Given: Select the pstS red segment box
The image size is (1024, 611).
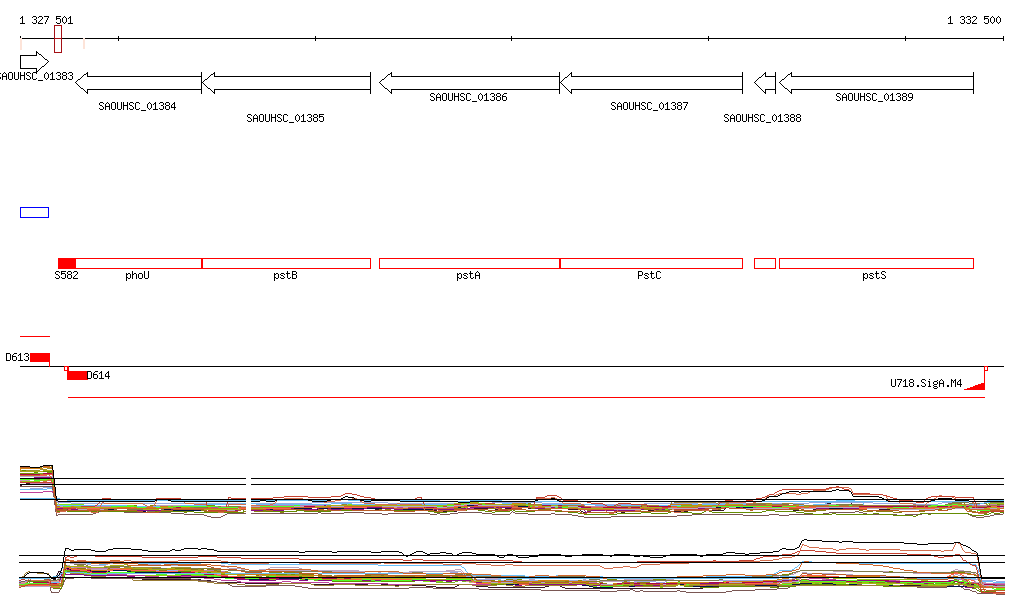Looking at the screenshot, I should (876, 264).
